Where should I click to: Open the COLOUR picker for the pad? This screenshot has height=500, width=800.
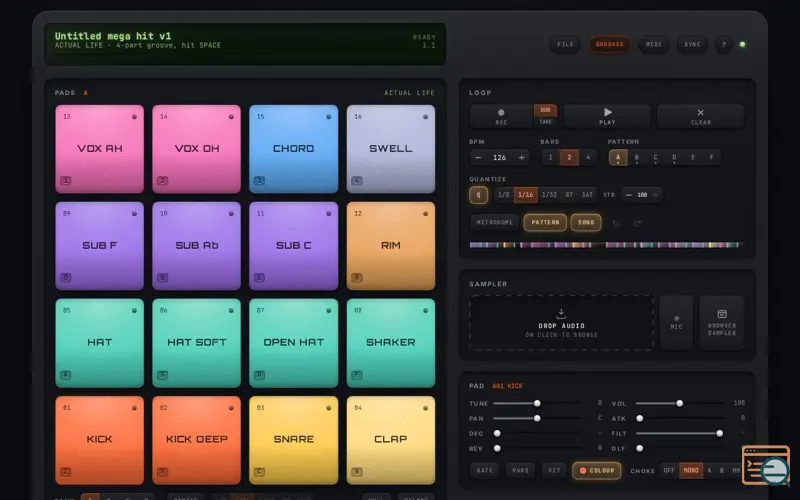coord(597,470)
